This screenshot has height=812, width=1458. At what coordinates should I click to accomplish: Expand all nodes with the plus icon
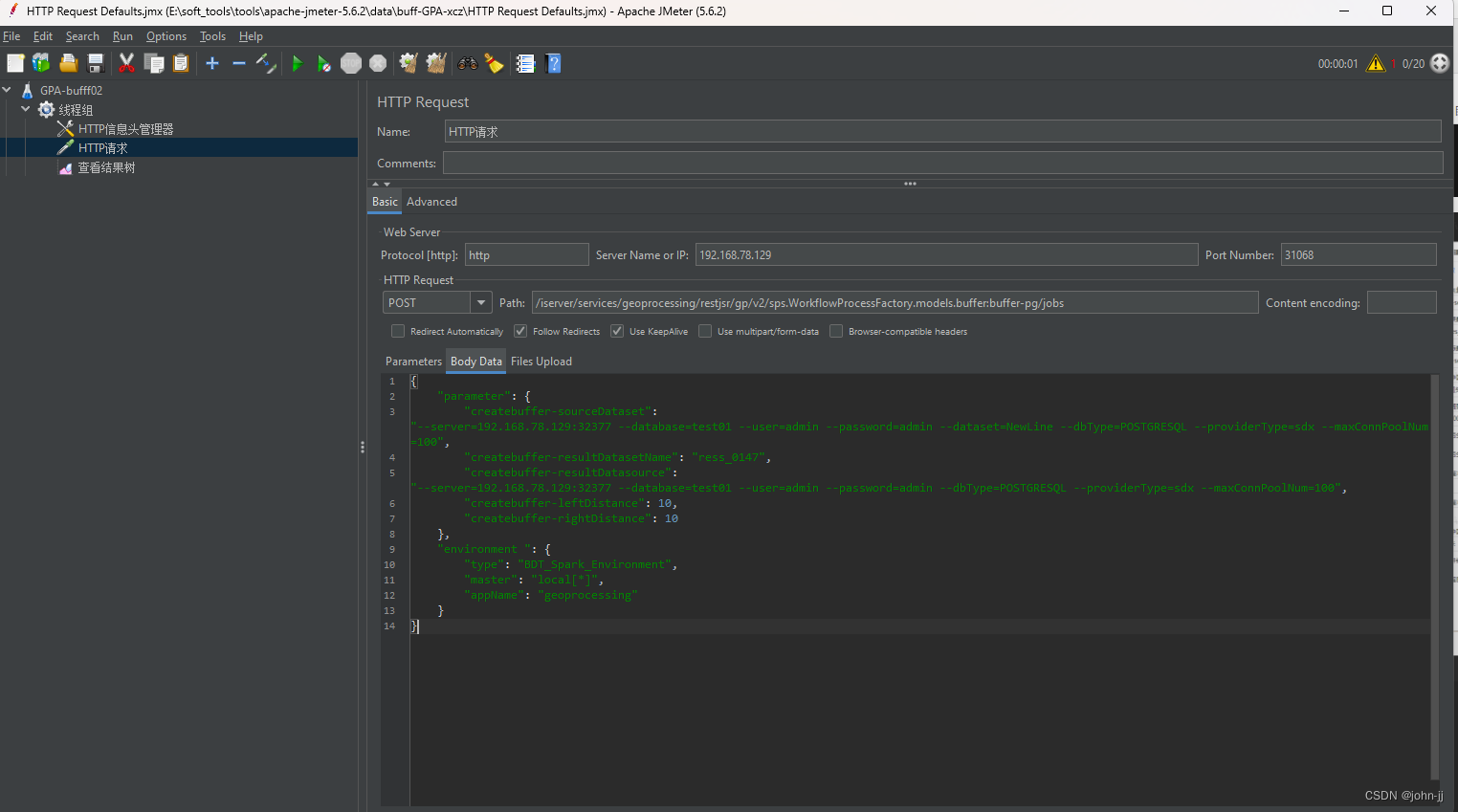point(212,63)
